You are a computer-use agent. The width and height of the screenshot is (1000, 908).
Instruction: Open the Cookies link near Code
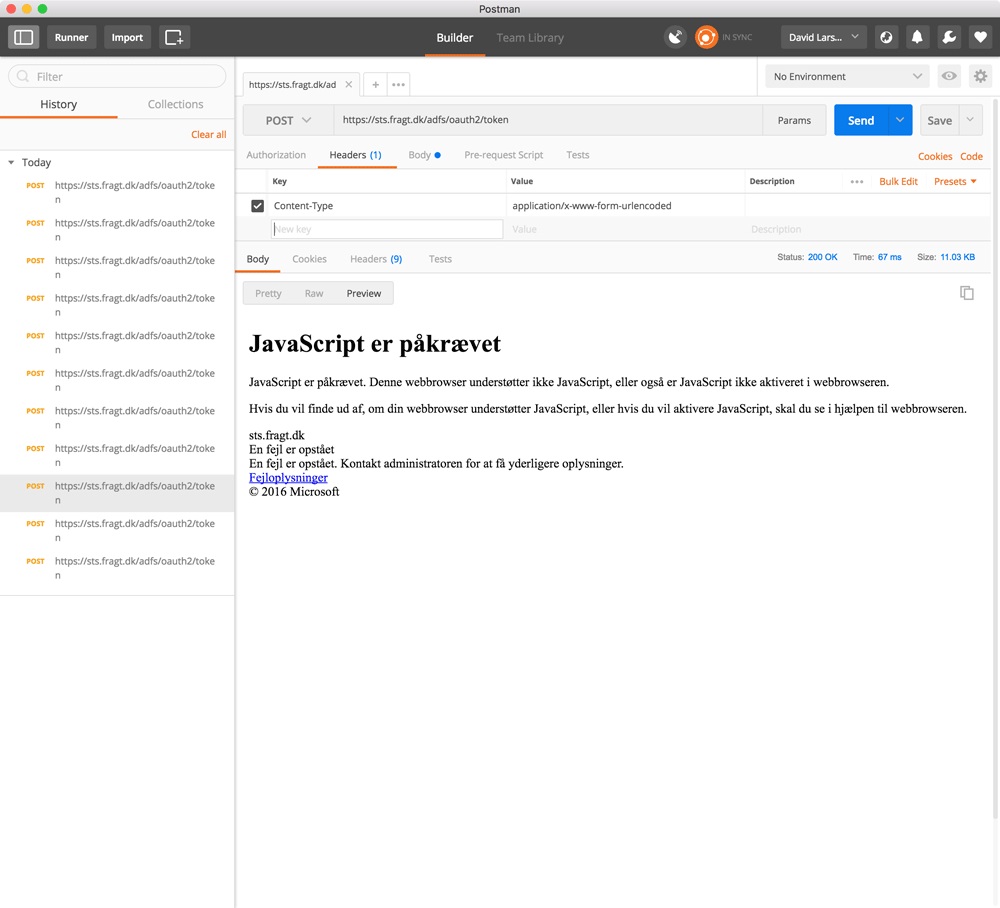[935, 156]
